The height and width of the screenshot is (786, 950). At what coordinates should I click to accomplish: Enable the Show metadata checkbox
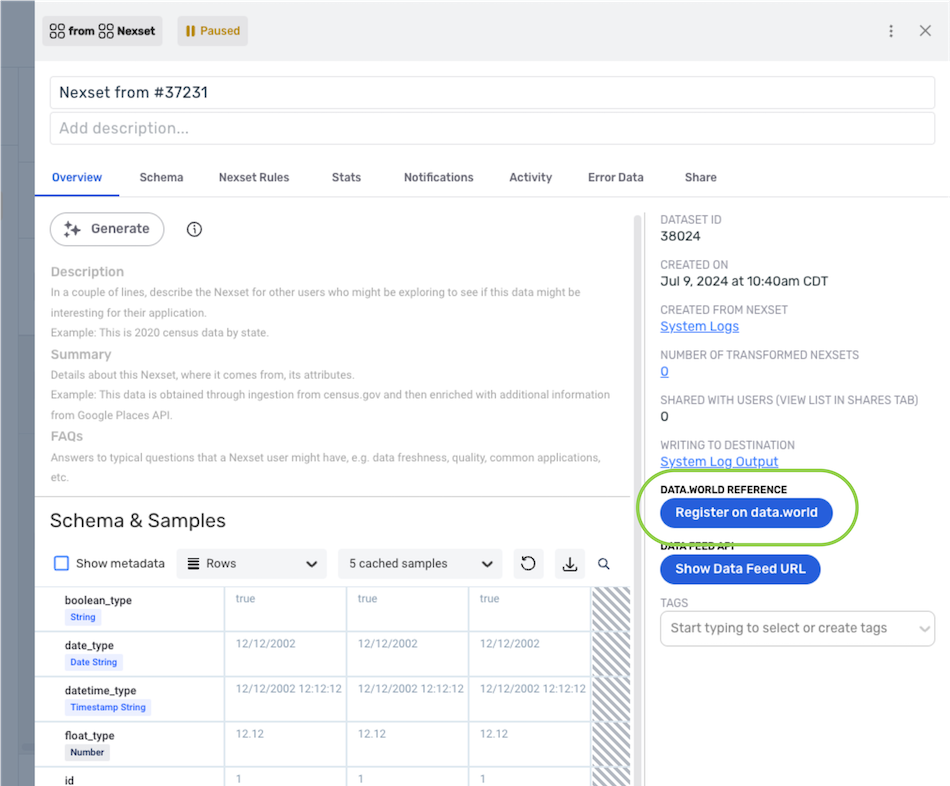pos(61,564)
